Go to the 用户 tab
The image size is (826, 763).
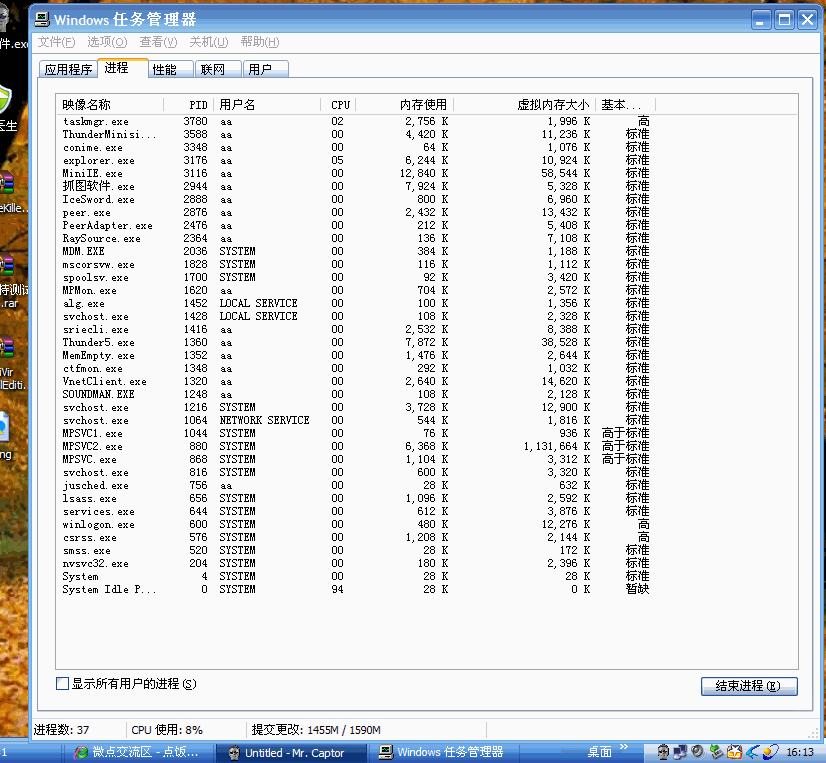266,69
